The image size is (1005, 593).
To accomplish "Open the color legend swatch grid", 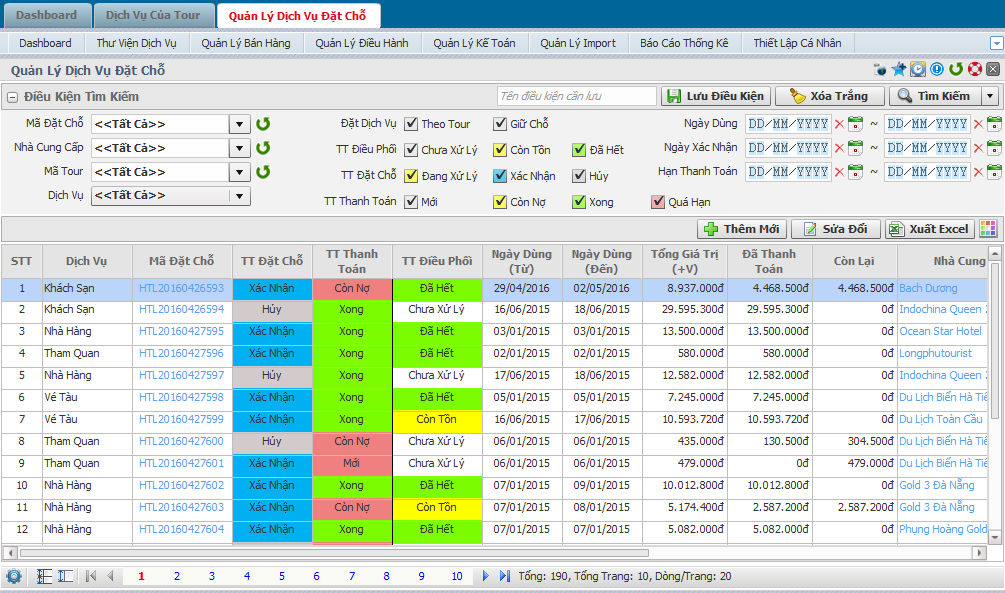I will point(988,229).
